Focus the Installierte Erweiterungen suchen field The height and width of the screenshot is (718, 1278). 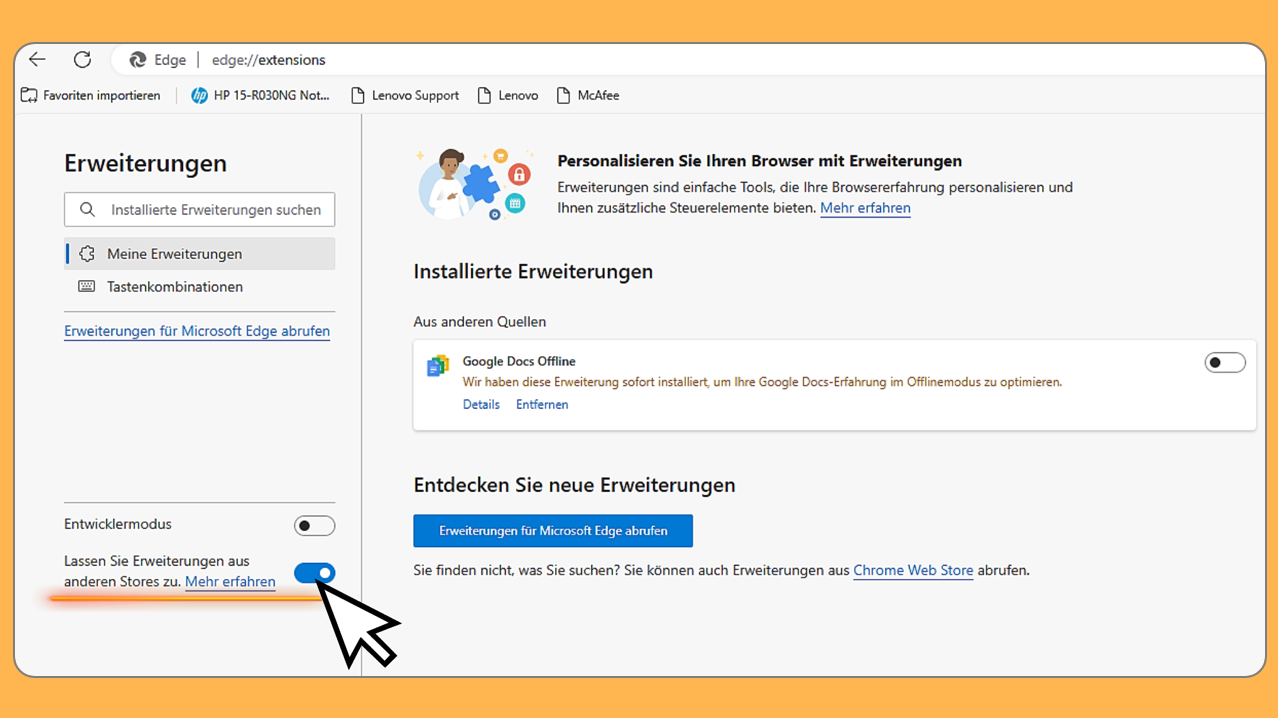pyautogui.click(x=199, y=210)
